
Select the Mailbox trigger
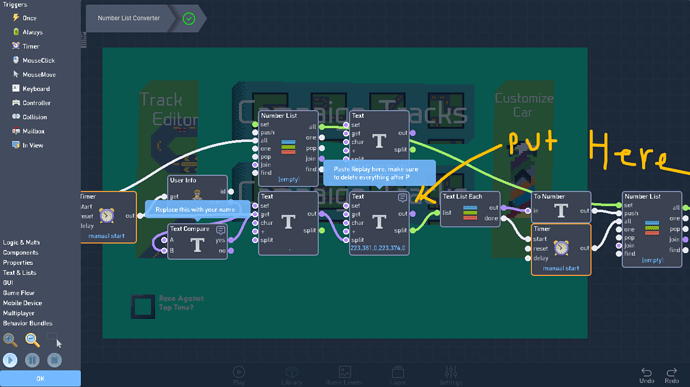(x=28, y=131)
